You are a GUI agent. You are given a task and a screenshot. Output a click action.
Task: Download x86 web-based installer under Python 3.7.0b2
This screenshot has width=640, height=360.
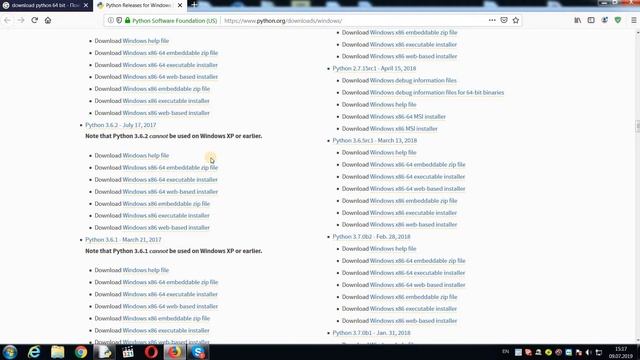point(413,321)
